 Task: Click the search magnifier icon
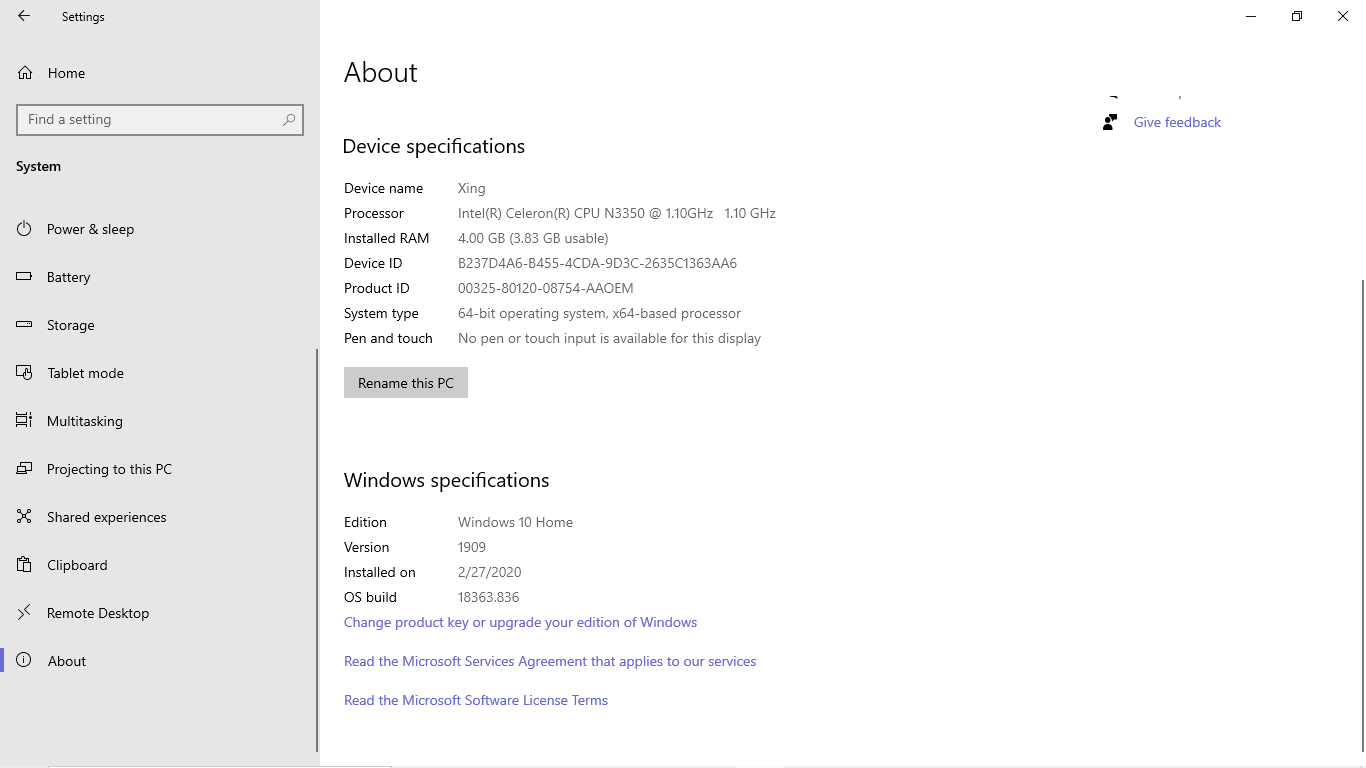(289, 119)
